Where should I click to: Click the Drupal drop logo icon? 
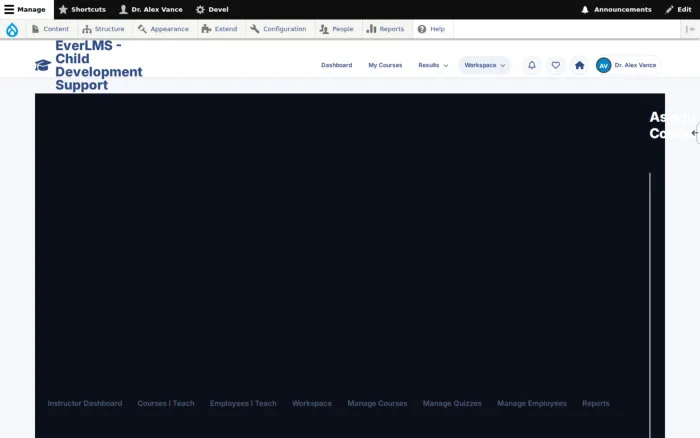[12, 29]
